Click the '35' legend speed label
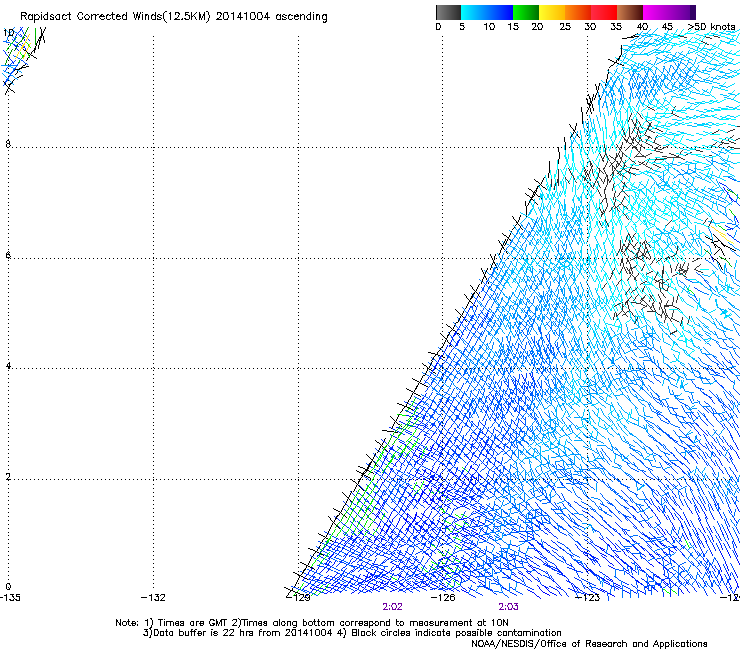 [616, 27]
